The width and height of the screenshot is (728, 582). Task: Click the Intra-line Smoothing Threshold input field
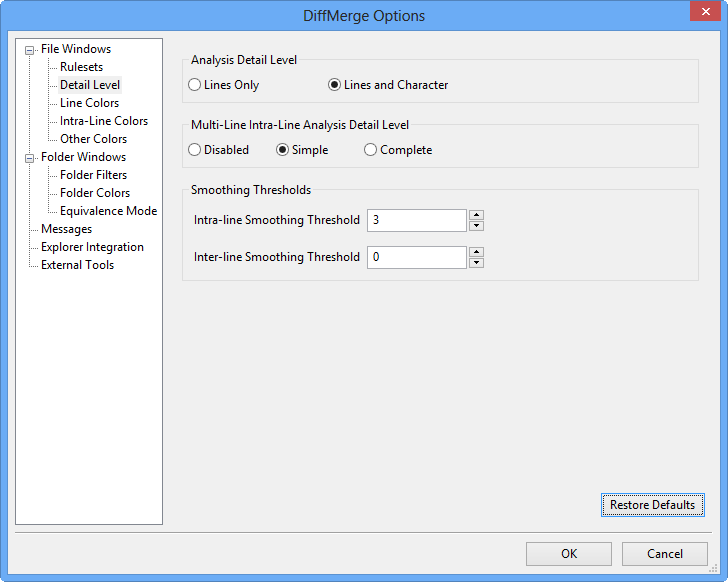[416, 220]
